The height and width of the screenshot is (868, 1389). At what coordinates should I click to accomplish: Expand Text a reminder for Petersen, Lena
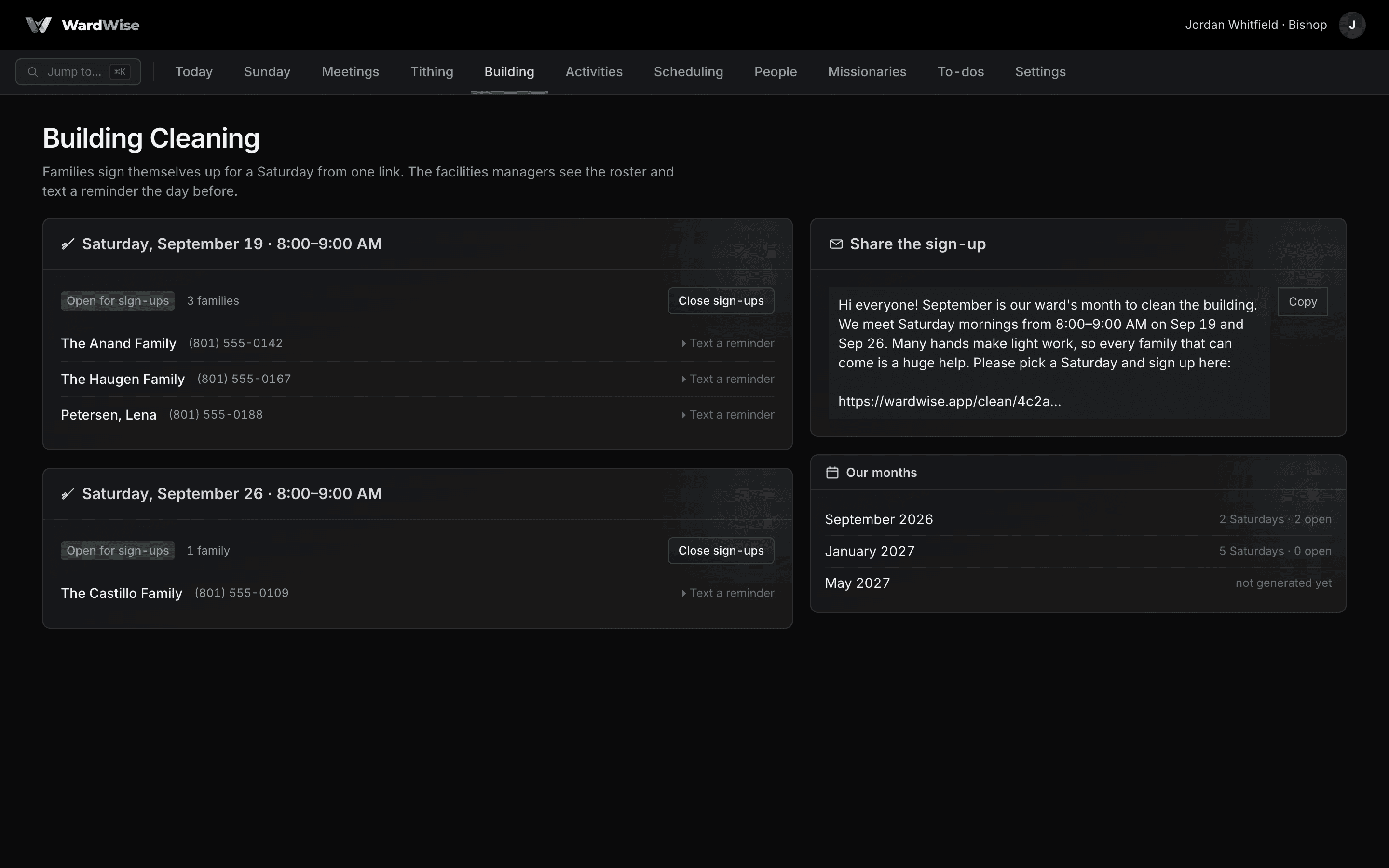pos(727,415)
